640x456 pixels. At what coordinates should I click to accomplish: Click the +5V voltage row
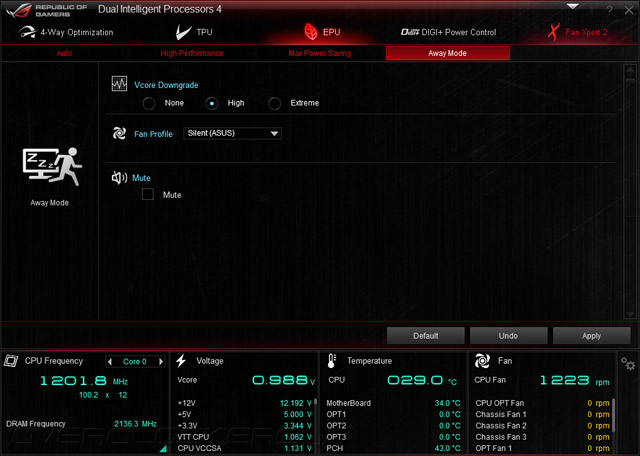pos(244,414)
